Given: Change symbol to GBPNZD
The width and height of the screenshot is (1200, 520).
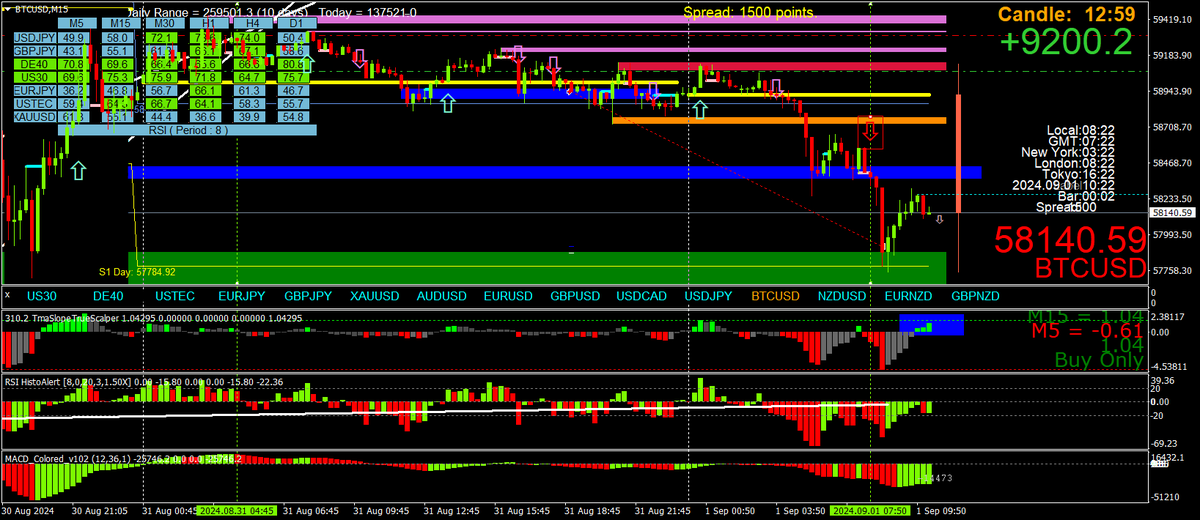Looking at the screenshot, I should click(x=975, y=296).
